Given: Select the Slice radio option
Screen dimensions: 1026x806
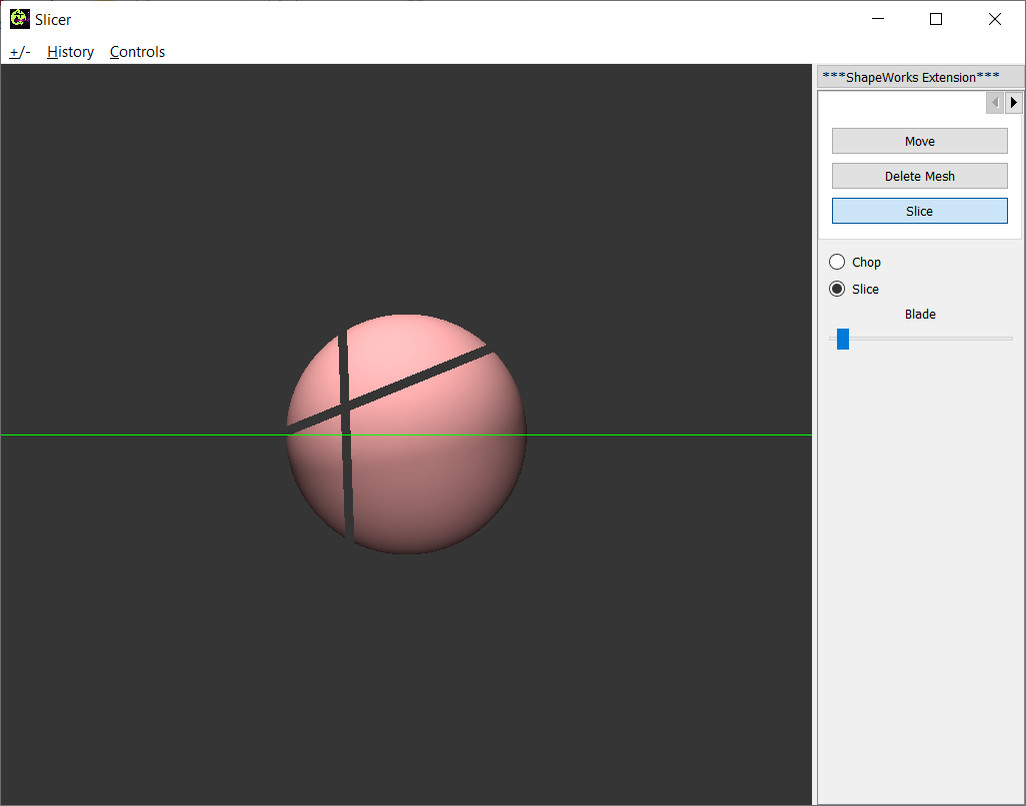Looking at the screenshot, I should click(836, 288).
